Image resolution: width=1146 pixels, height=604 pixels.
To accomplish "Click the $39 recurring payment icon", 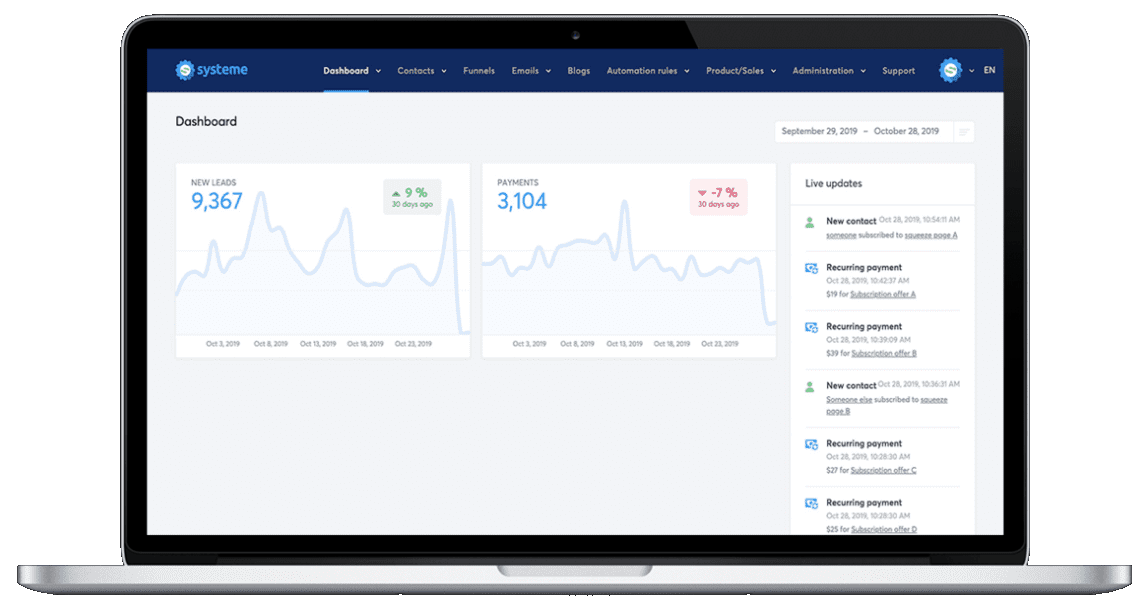I will click(811, 328).
